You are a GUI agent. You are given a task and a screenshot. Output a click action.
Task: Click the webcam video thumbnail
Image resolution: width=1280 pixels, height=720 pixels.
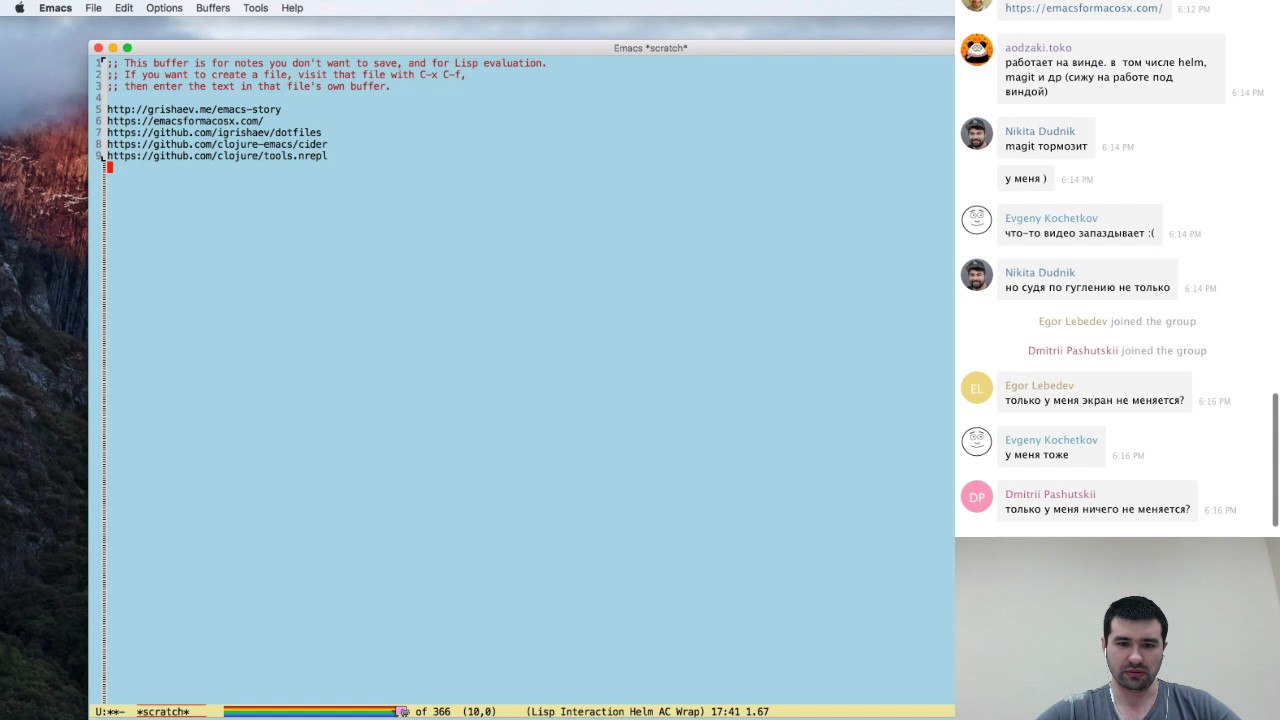(x=1117, y=629)
